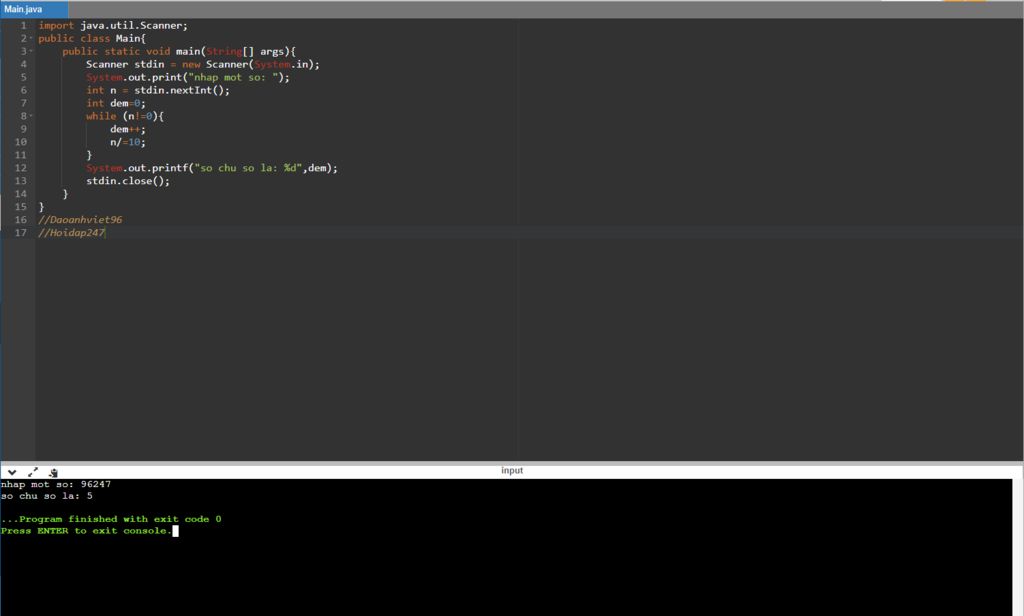Image resolution: width=1024 pixels, height=616 pixels.
Task: Collapse the main method fold arrow at line 3
Action: coord(31,52)
